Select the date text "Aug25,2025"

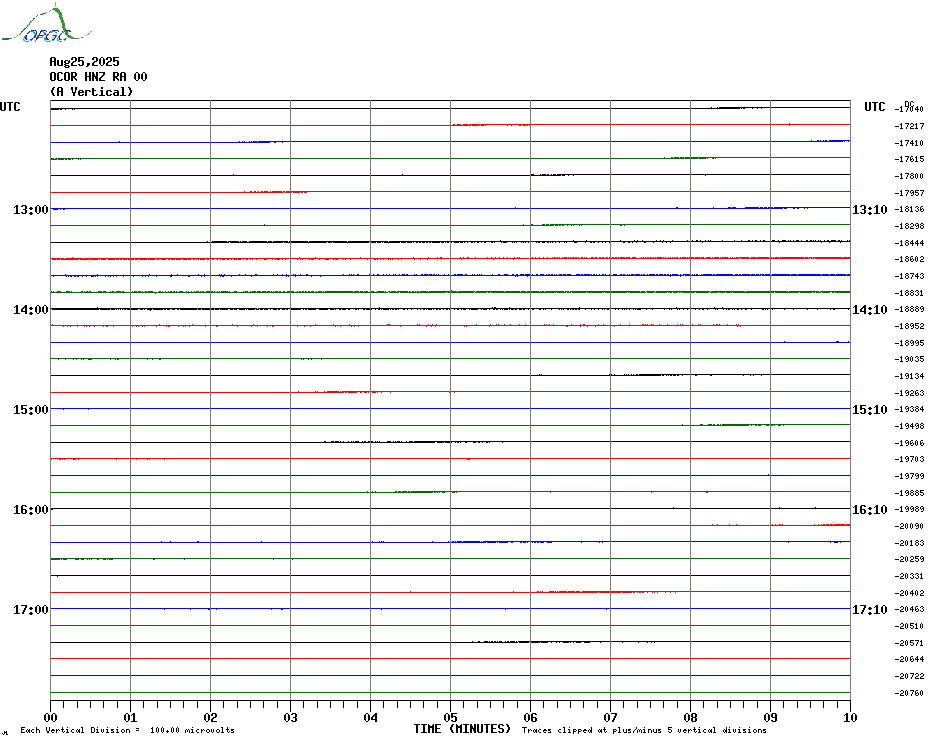pyautogui.click(x=84, y=62)
